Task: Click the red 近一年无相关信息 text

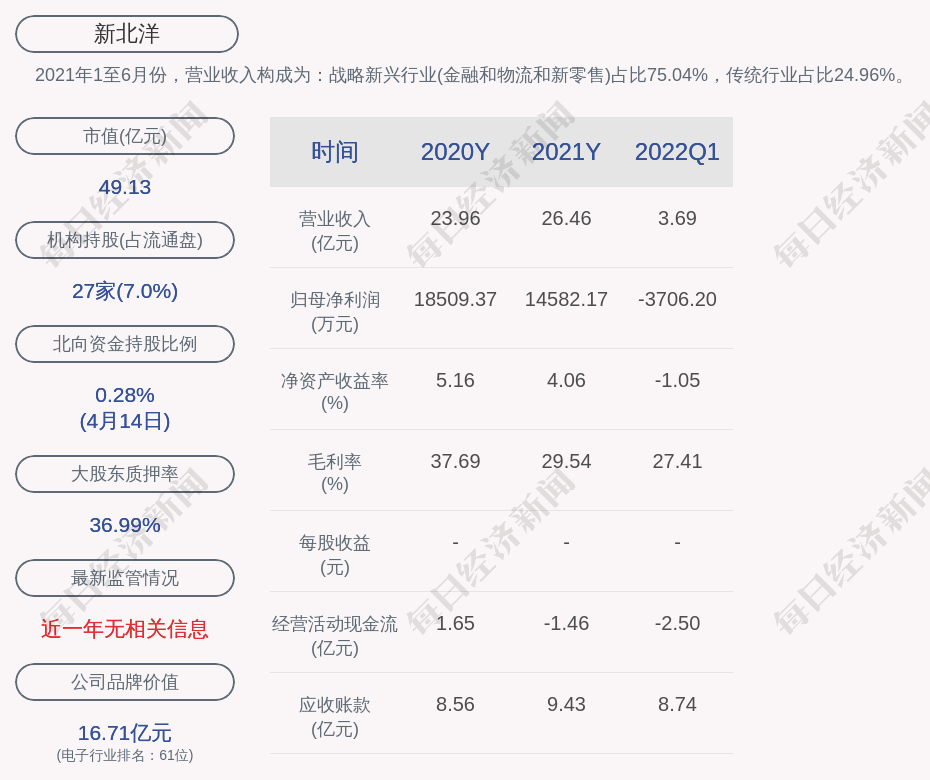Action: [x=125, y=629]
